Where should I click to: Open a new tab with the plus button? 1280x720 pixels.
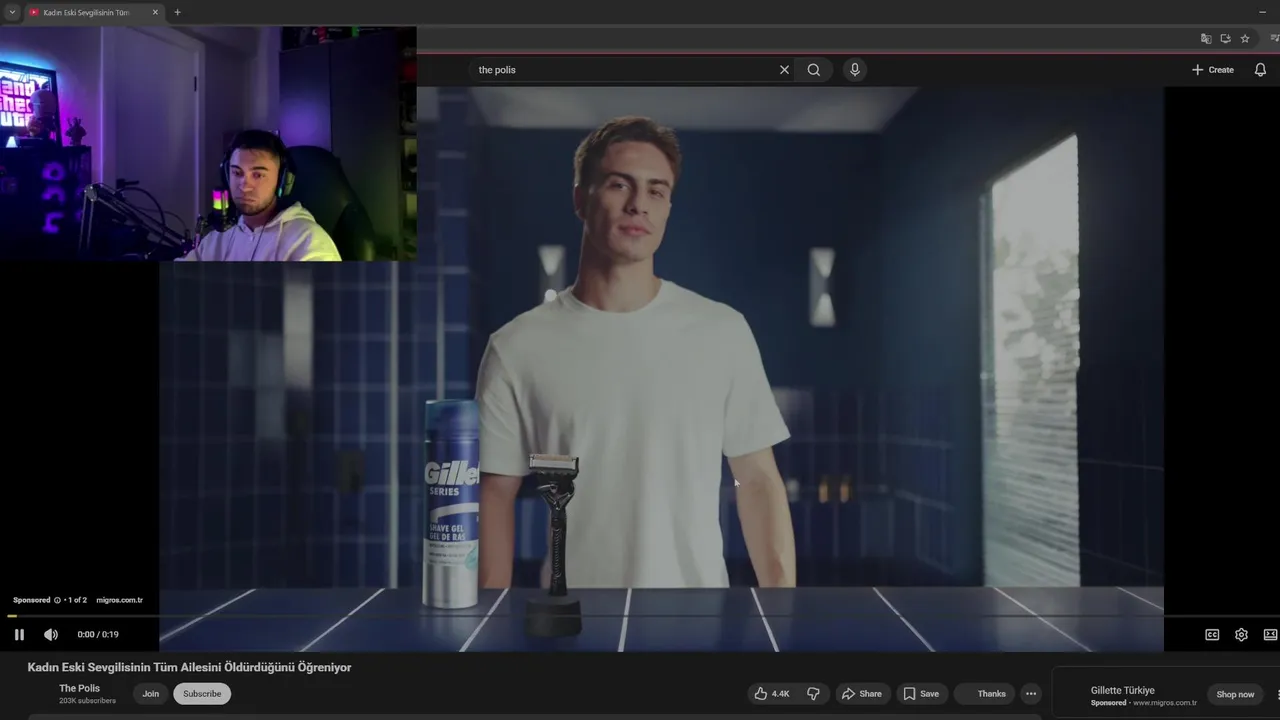pyautogui.click(x=177, y=12)
